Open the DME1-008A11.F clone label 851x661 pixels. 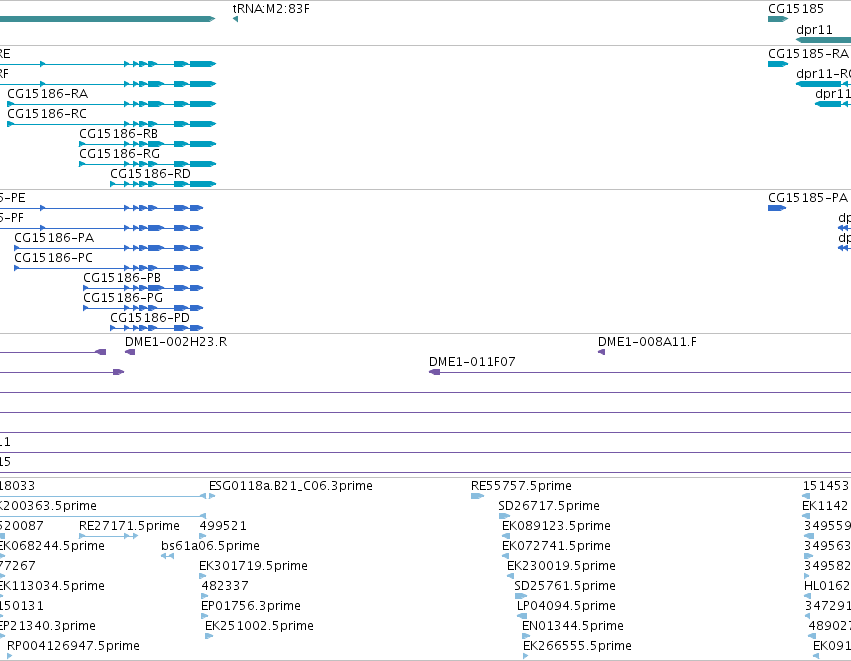tap(647, 342)
